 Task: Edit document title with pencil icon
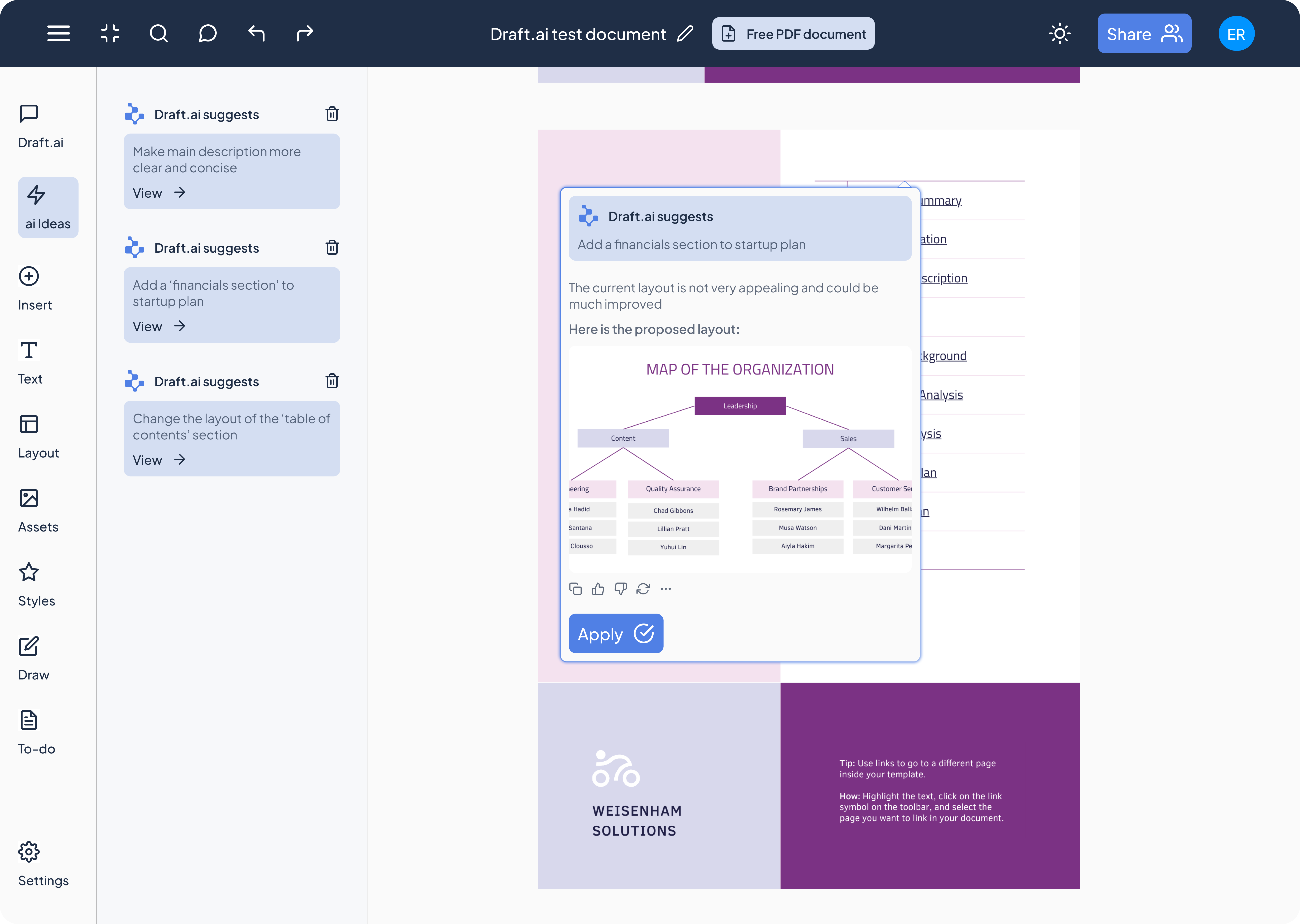click(685, 34)
